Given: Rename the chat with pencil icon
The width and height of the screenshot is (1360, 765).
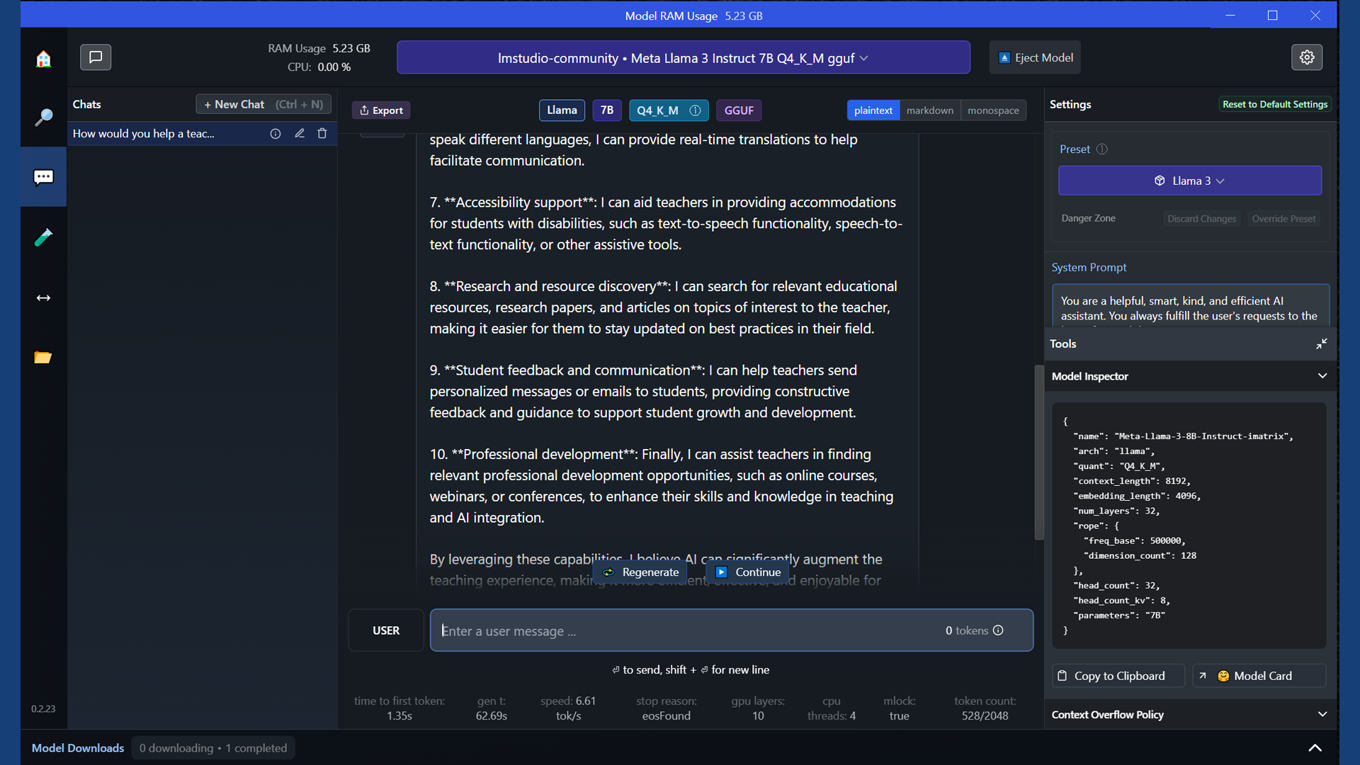Looking at the screenshot, I should tap(299, 133).
